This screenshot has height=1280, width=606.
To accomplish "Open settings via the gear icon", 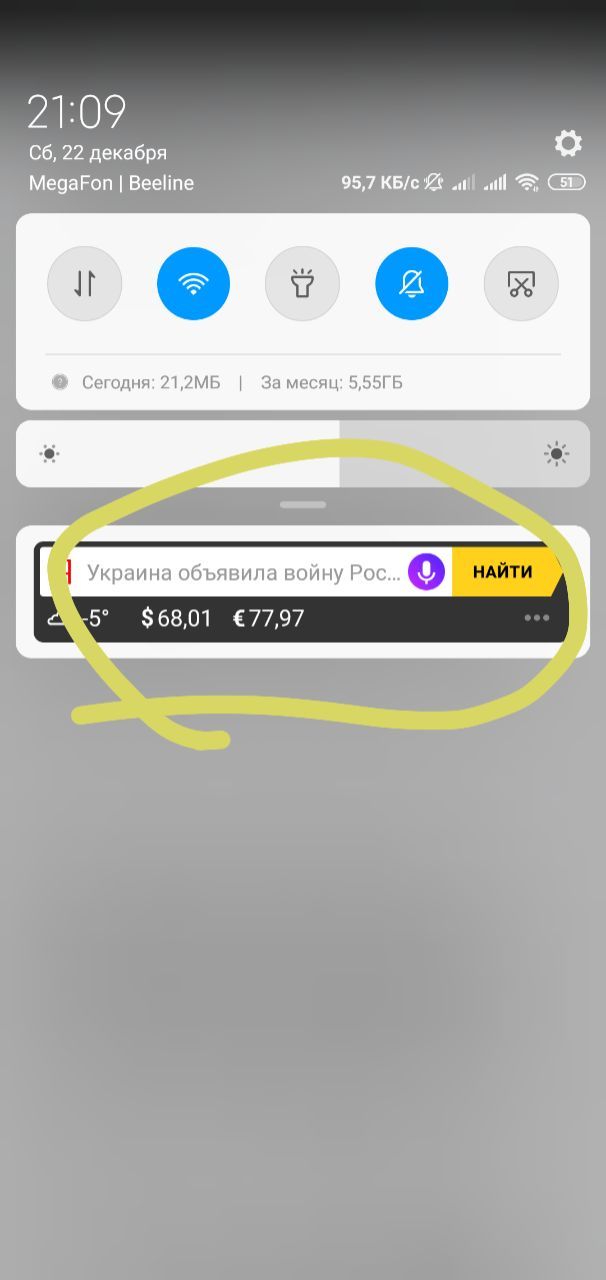I will (568, 143).
